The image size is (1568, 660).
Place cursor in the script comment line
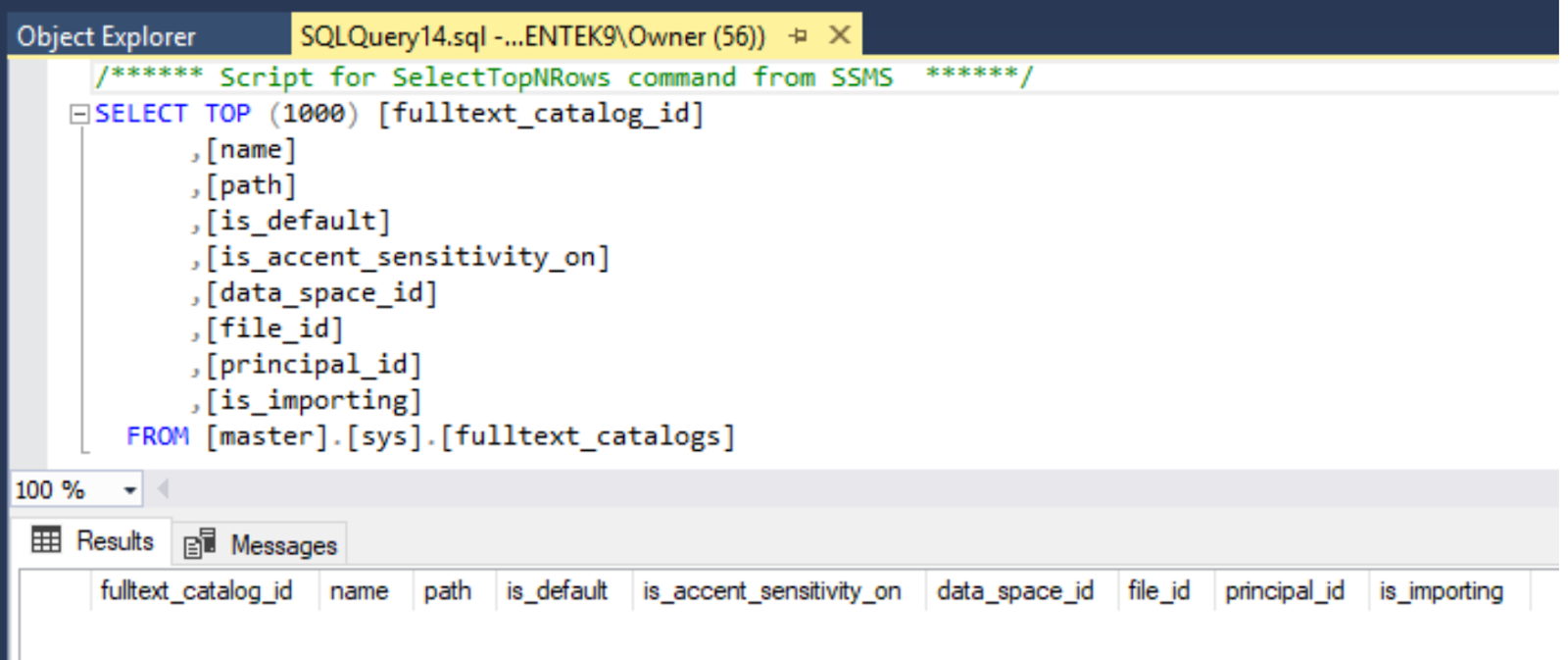coord(563,76)
